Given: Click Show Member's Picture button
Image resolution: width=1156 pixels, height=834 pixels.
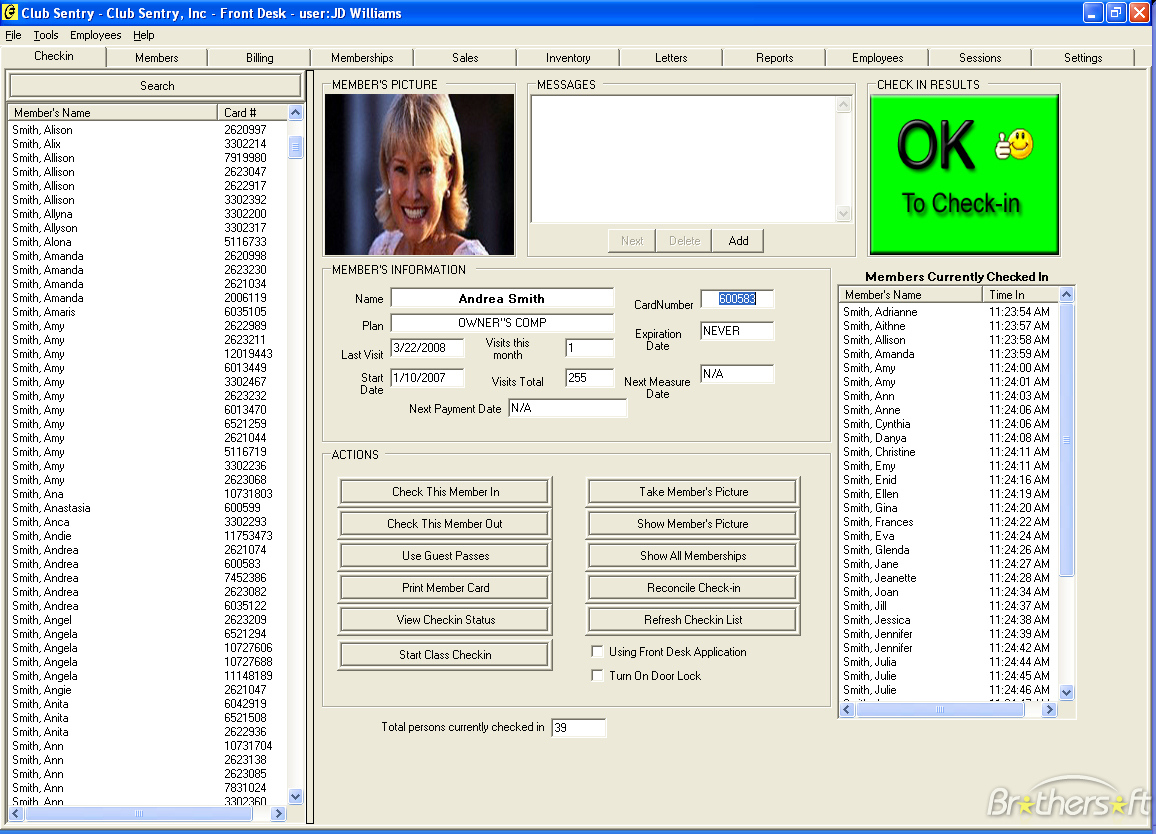Looking at the screenshot, I should click(x=693, y=524).
